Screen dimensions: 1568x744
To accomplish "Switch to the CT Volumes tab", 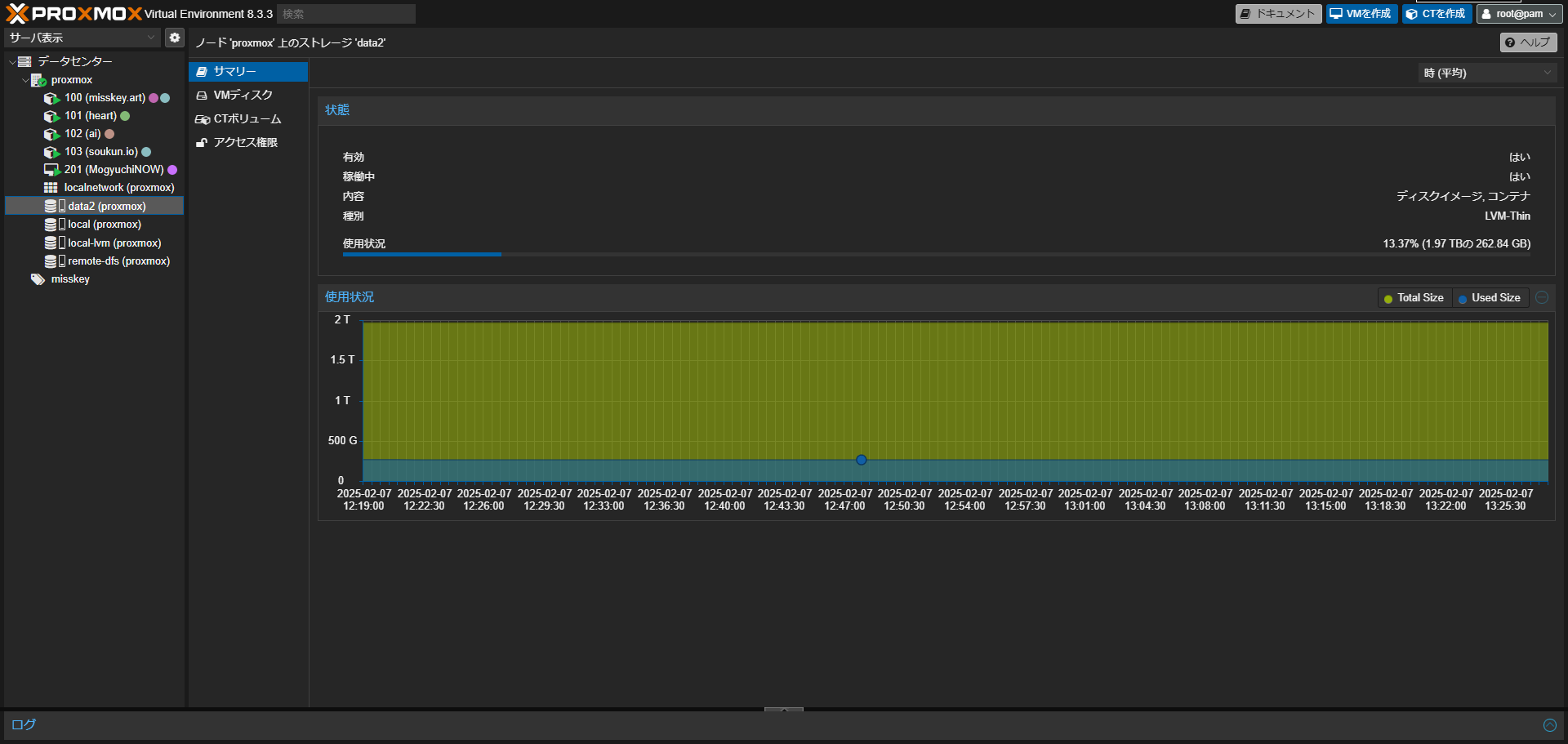I will click(247, 119).
